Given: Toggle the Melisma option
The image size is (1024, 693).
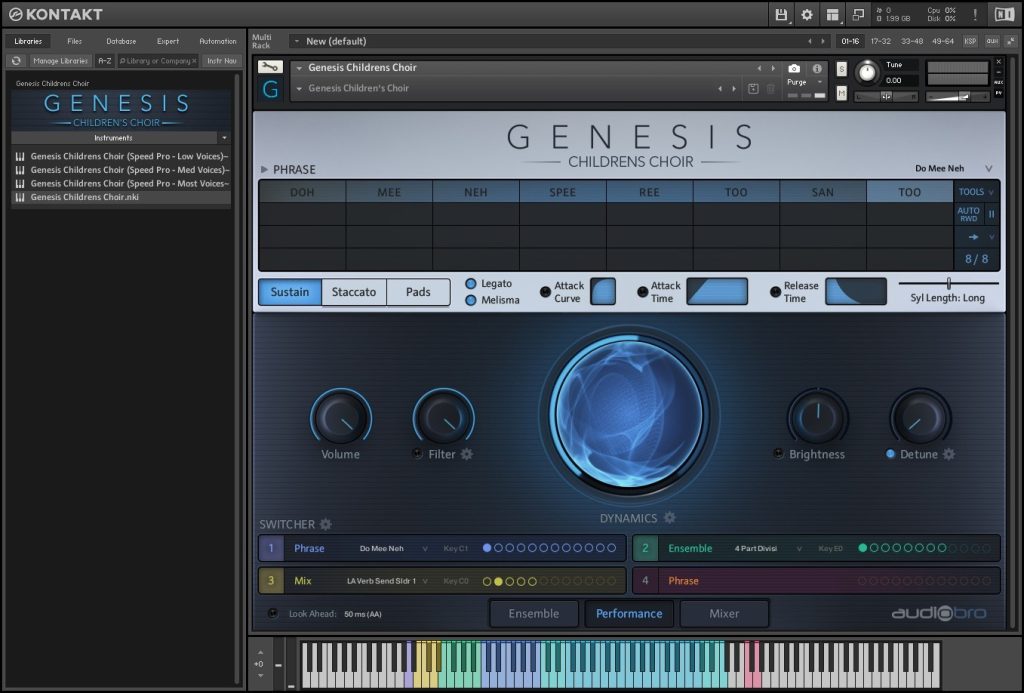Looking at the screenshot, I should point(471,300).
